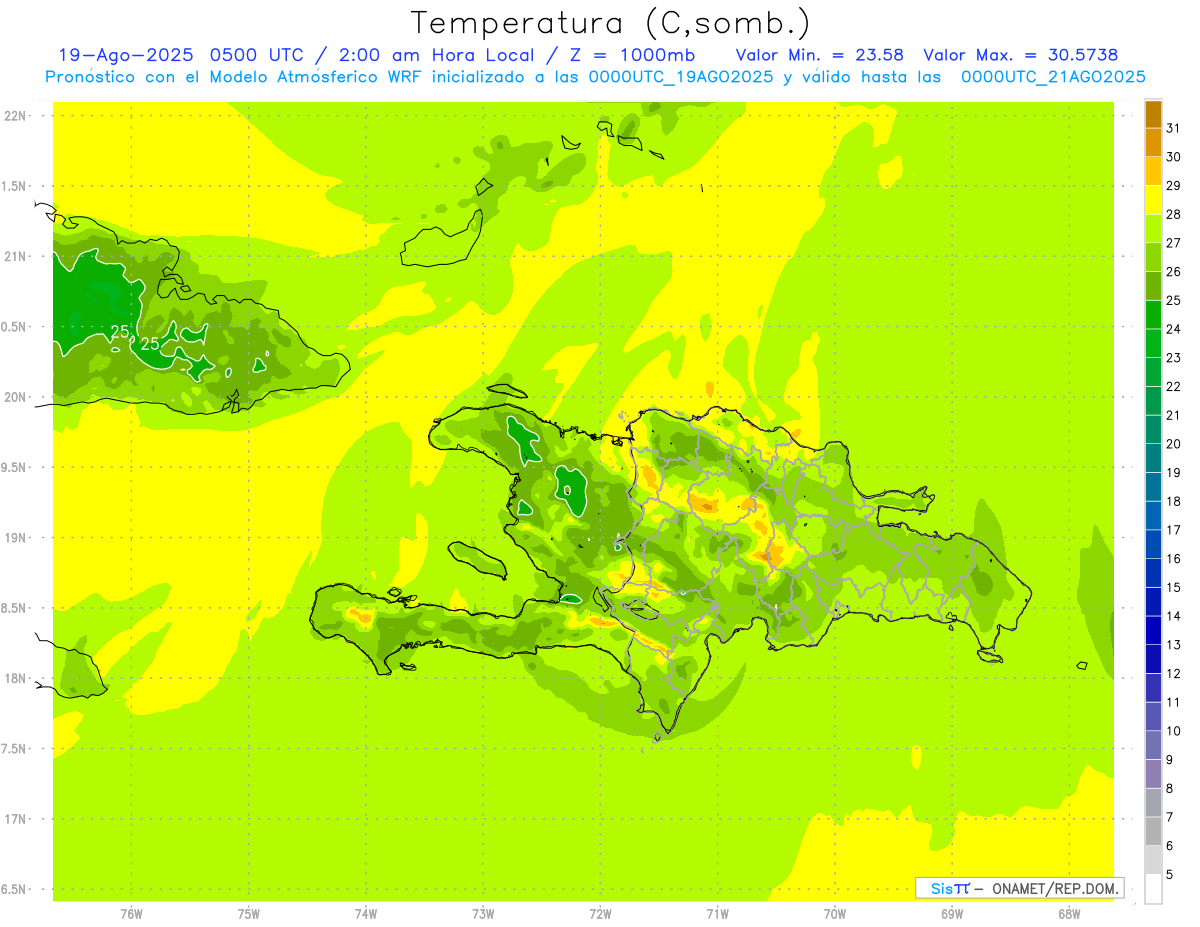1200x927 pixels.
Task: Click the green legend swatch between 24 and 25
Action: coord(1153,314)
